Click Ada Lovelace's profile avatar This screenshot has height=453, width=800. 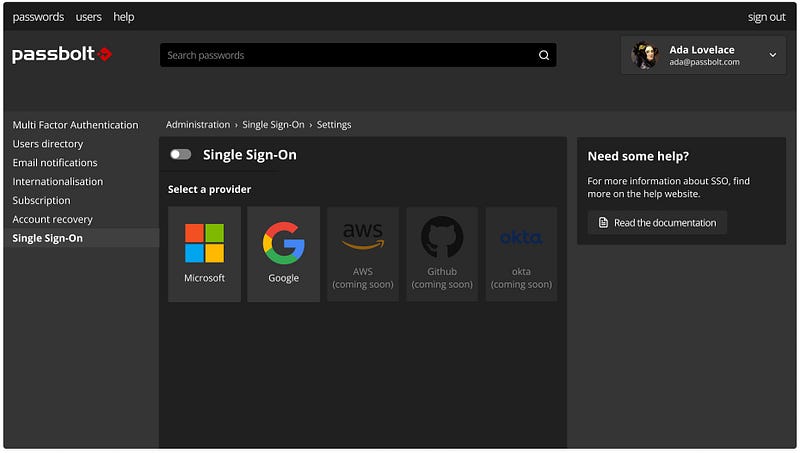[645, 55]
